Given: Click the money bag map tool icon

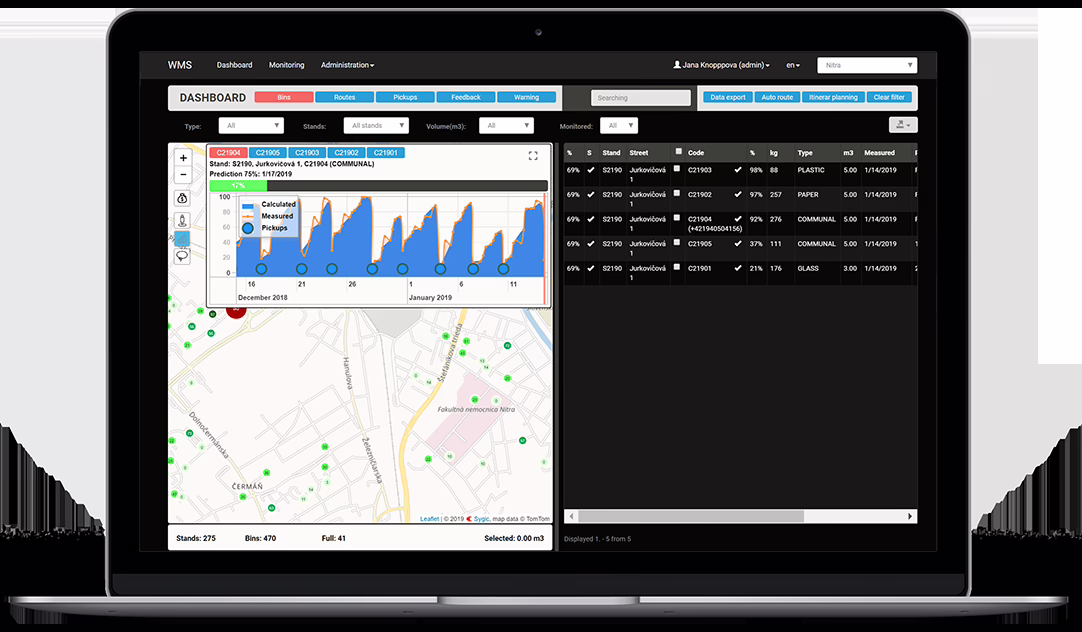Looking at the screenshot, I should tap(183, 198).
